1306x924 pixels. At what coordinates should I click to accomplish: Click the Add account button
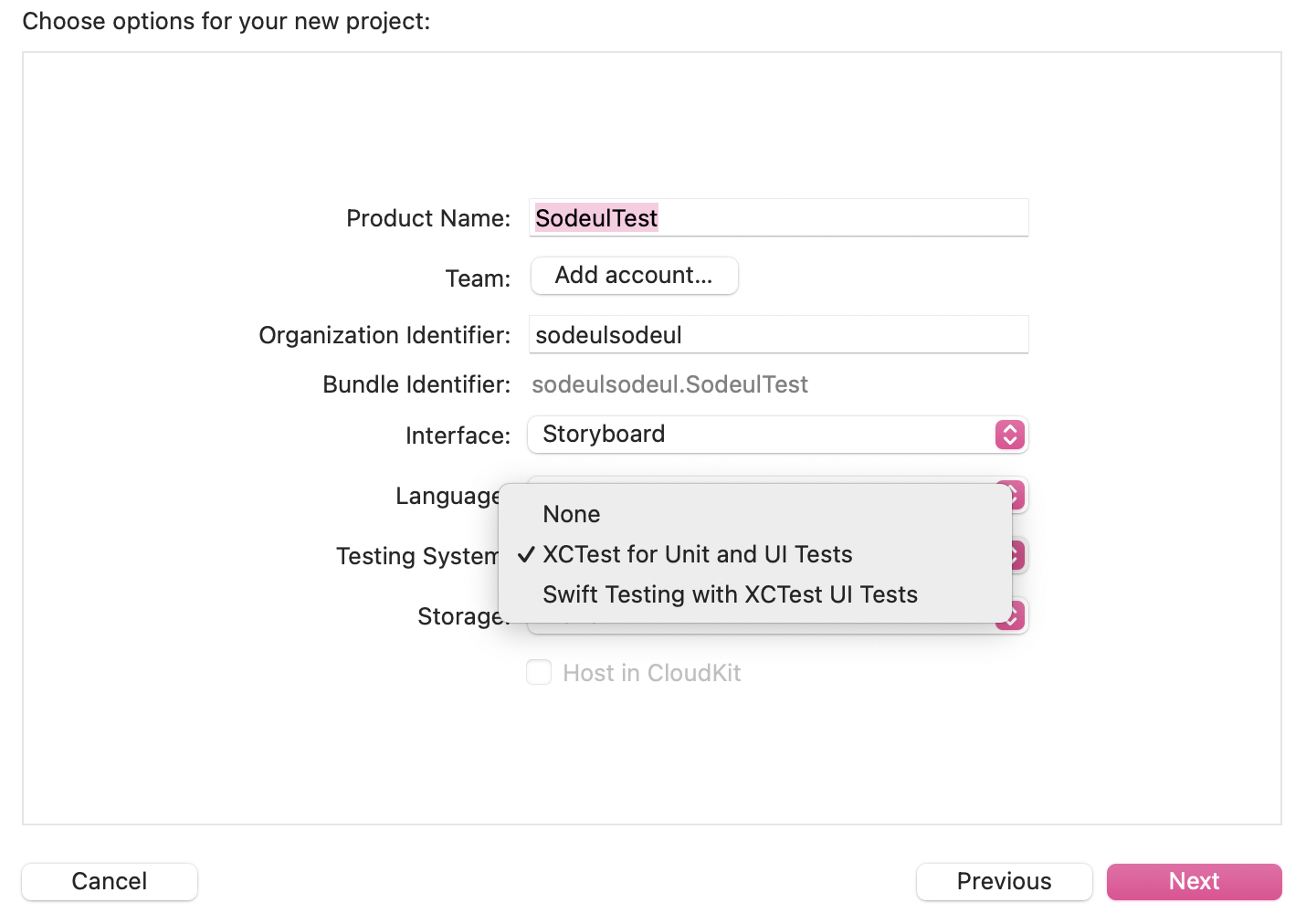[x=634, y=276]
